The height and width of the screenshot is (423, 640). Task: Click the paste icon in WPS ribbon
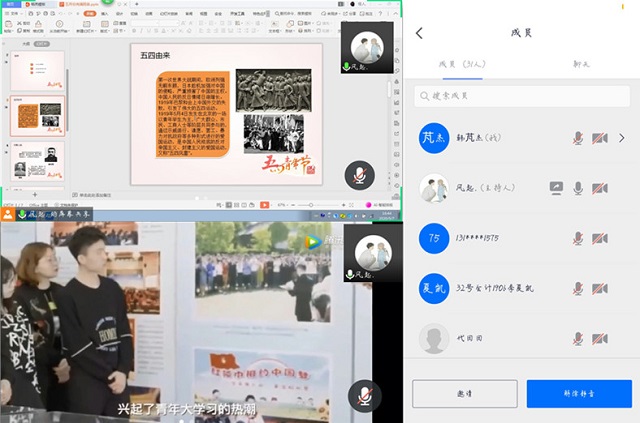point(9,24)
